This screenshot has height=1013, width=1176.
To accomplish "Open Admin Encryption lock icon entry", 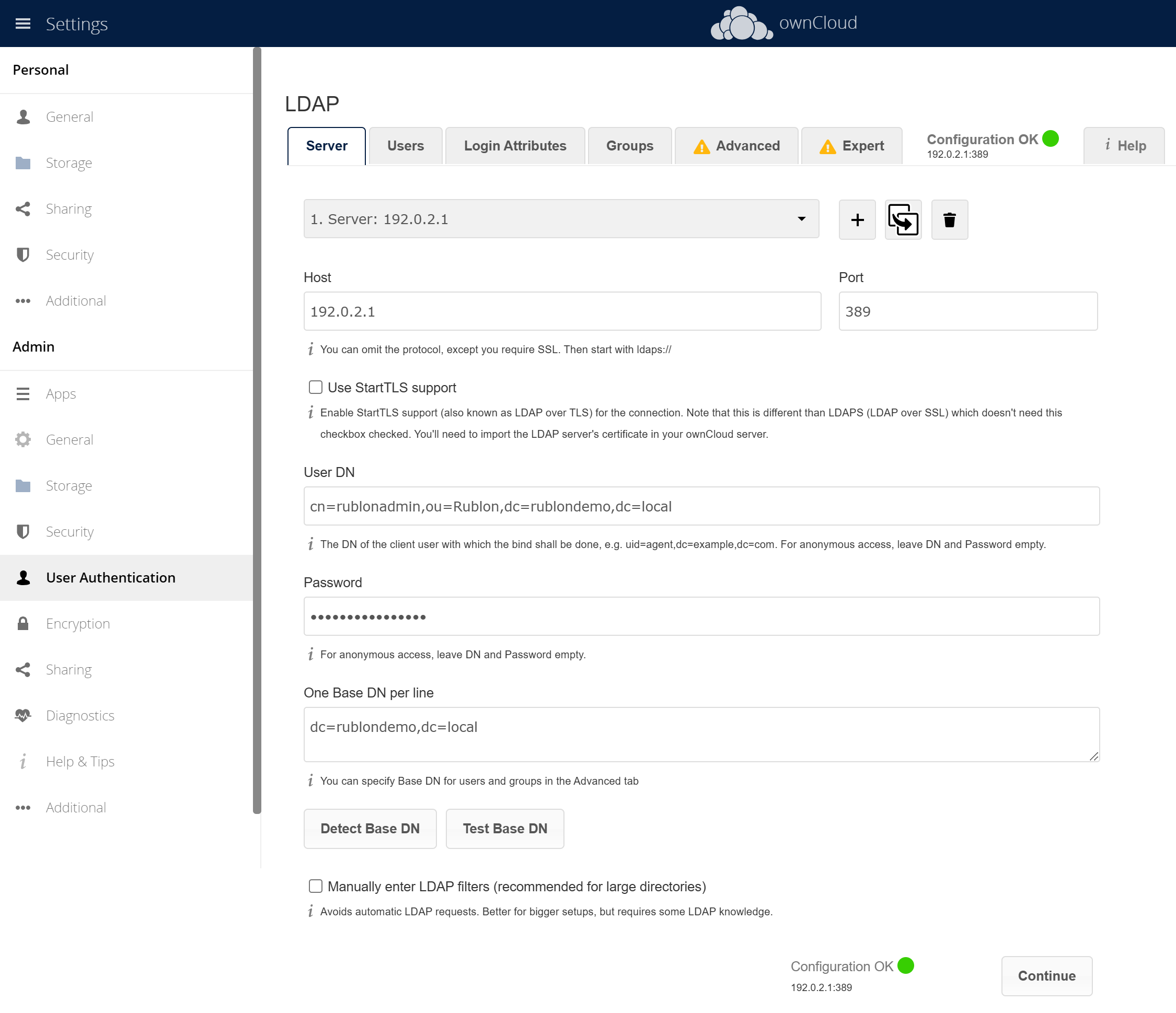I will point(22,623).
